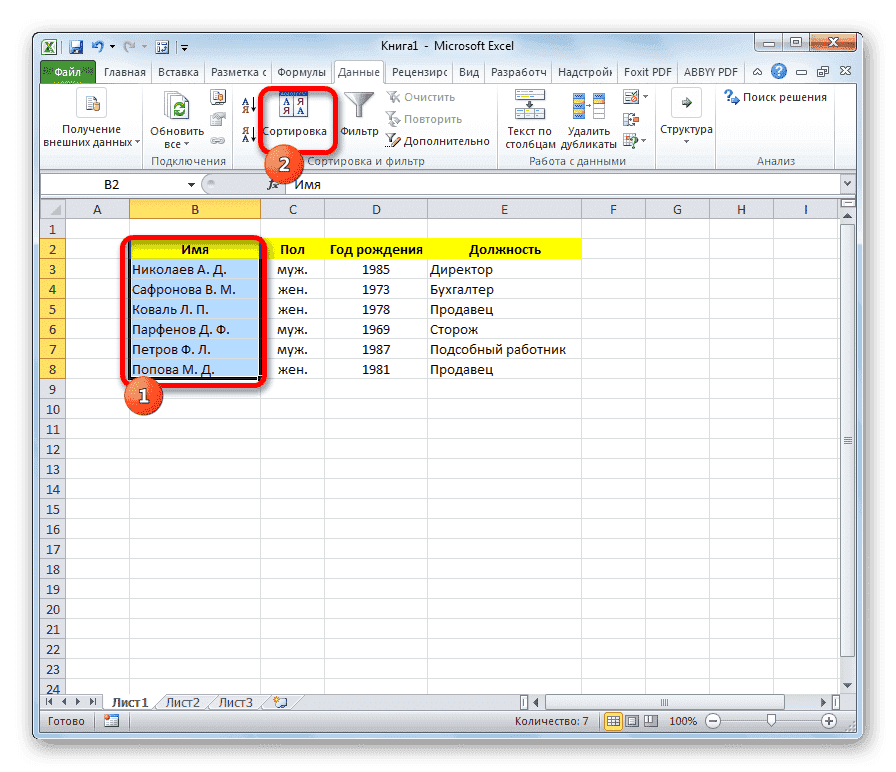Viewport: 896px width, 772px height.
Task: Open the Сортировка (Sort) dialog
Action: pos(295,113)
